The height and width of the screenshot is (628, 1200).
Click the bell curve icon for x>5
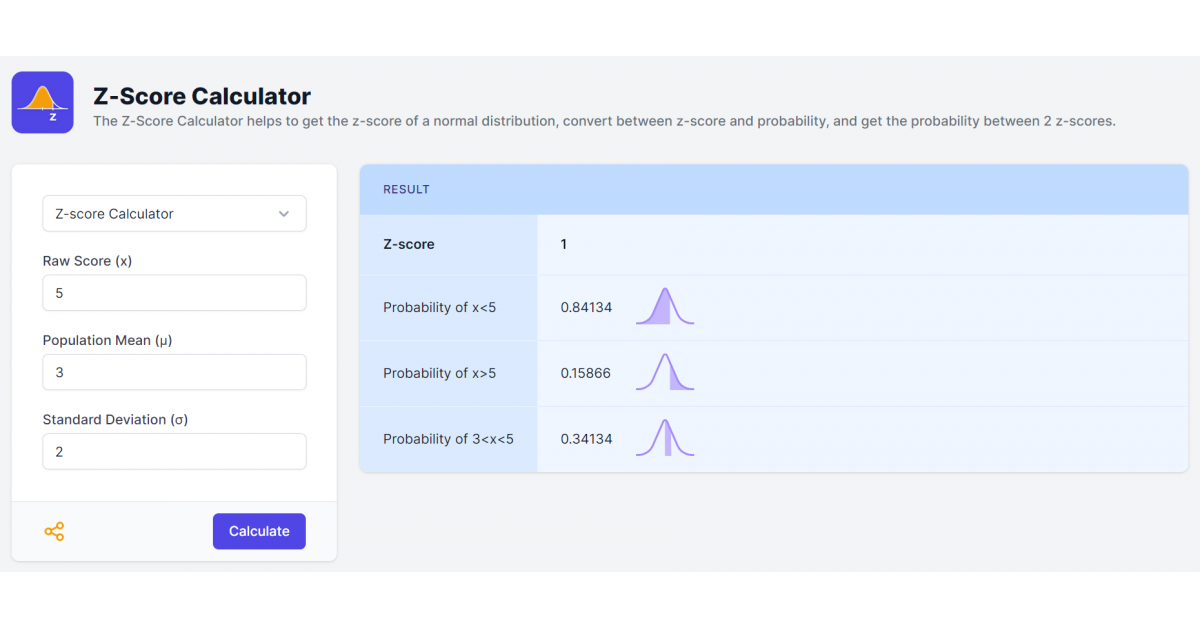coord(665,373)
